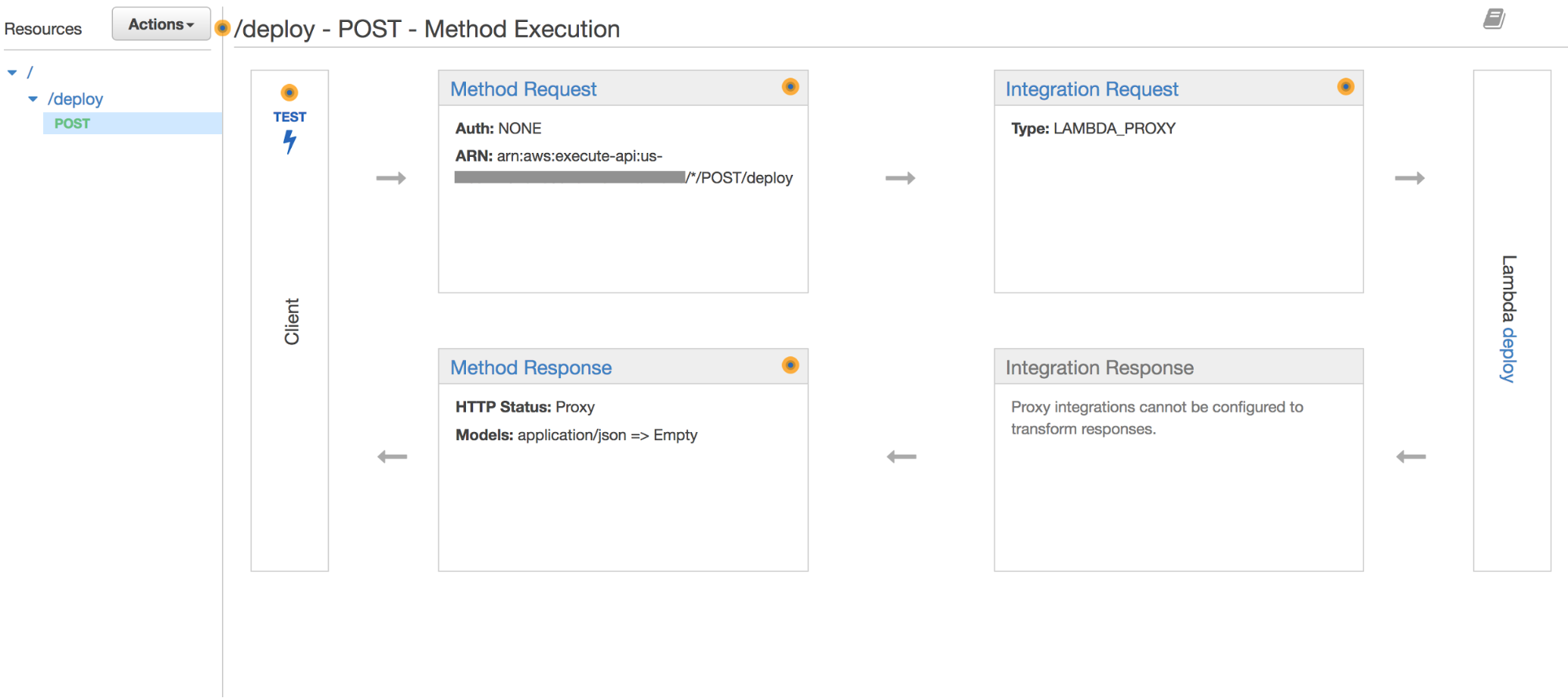
Task: Click the TEST link in Client panel
Action: pyautogui.click(x=289, y=117)
